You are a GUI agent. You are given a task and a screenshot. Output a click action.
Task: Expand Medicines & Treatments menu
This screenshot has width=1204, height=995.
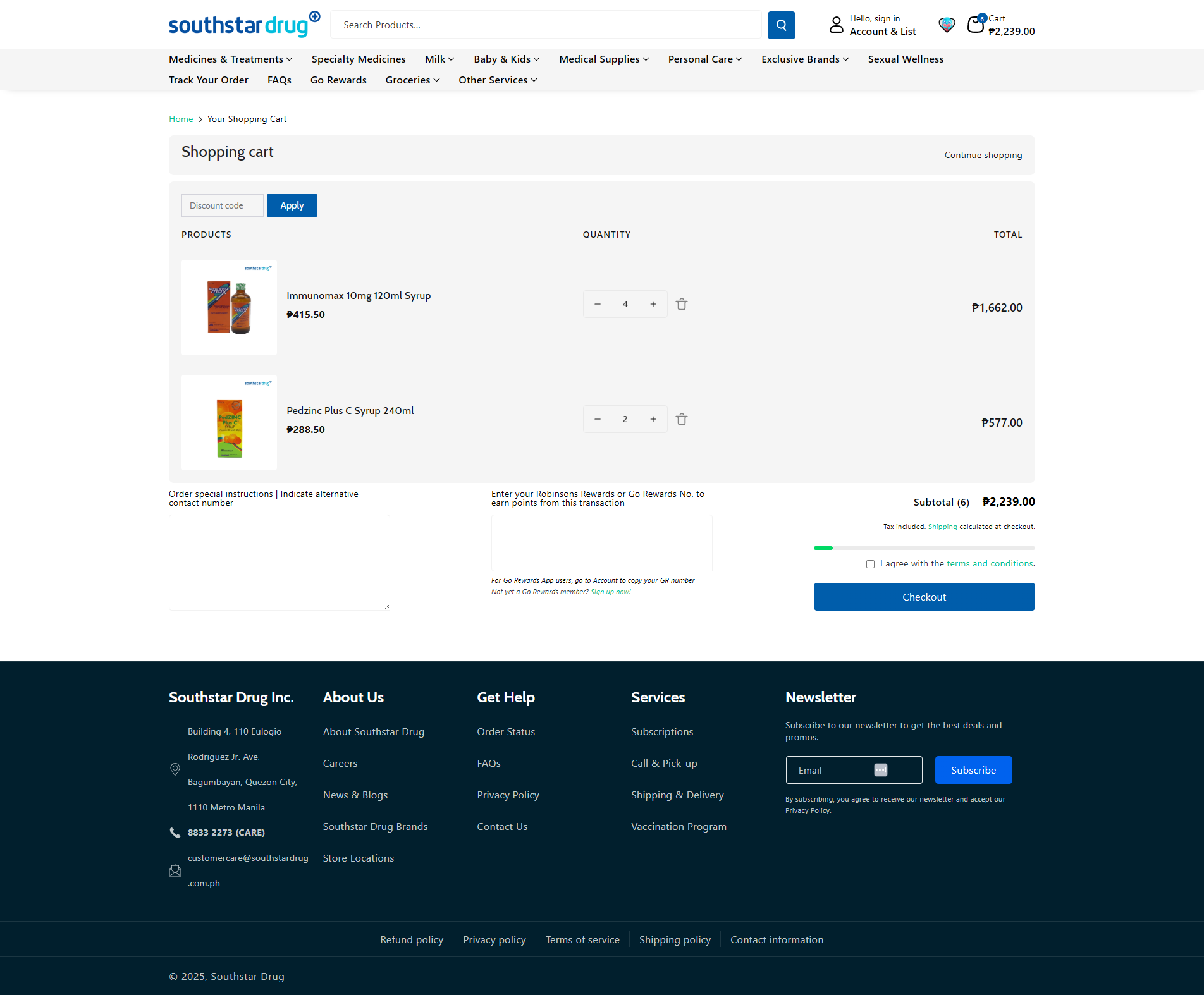click(x=231, y=59)
